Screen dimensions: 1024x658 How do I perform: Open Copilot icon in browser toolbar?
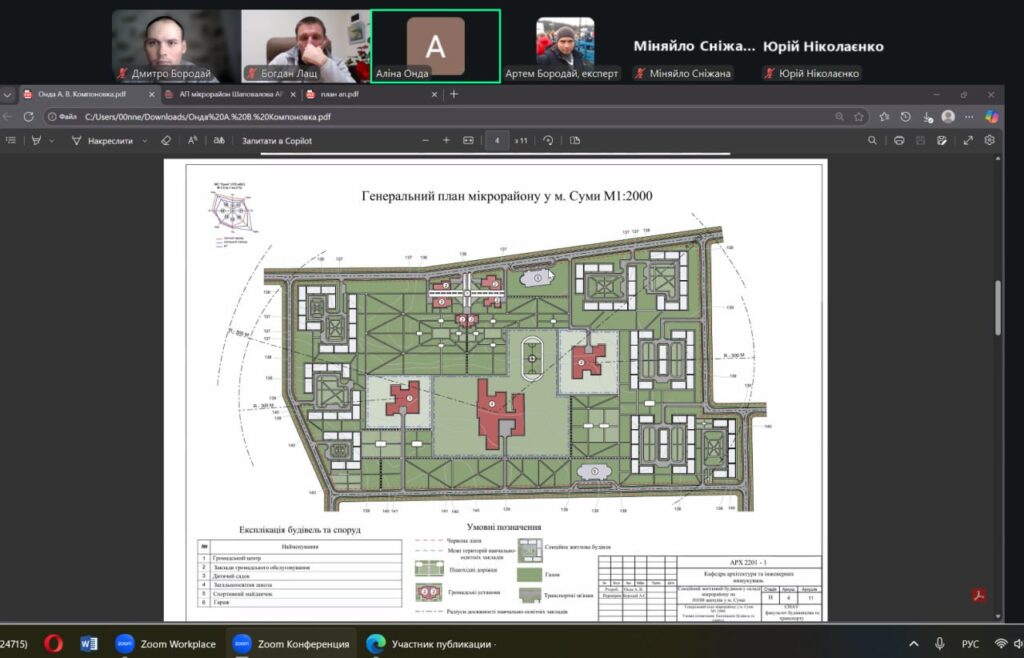coord(991,116)
